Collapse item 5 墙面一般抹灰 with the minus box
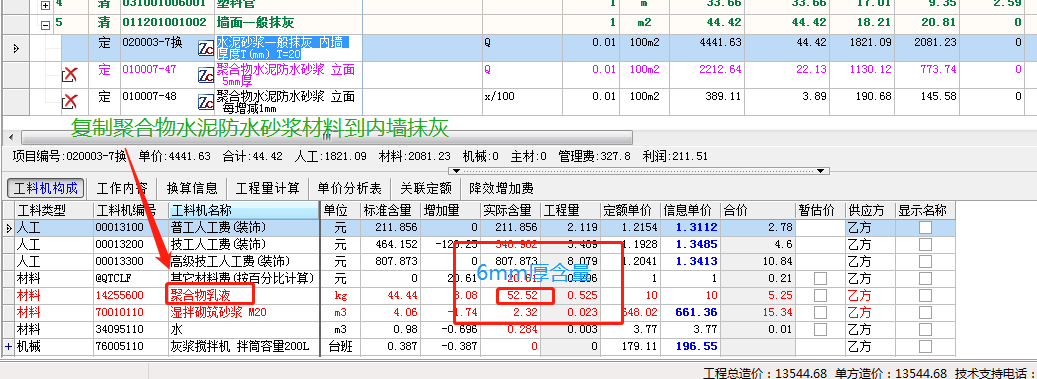 [46, 26]
